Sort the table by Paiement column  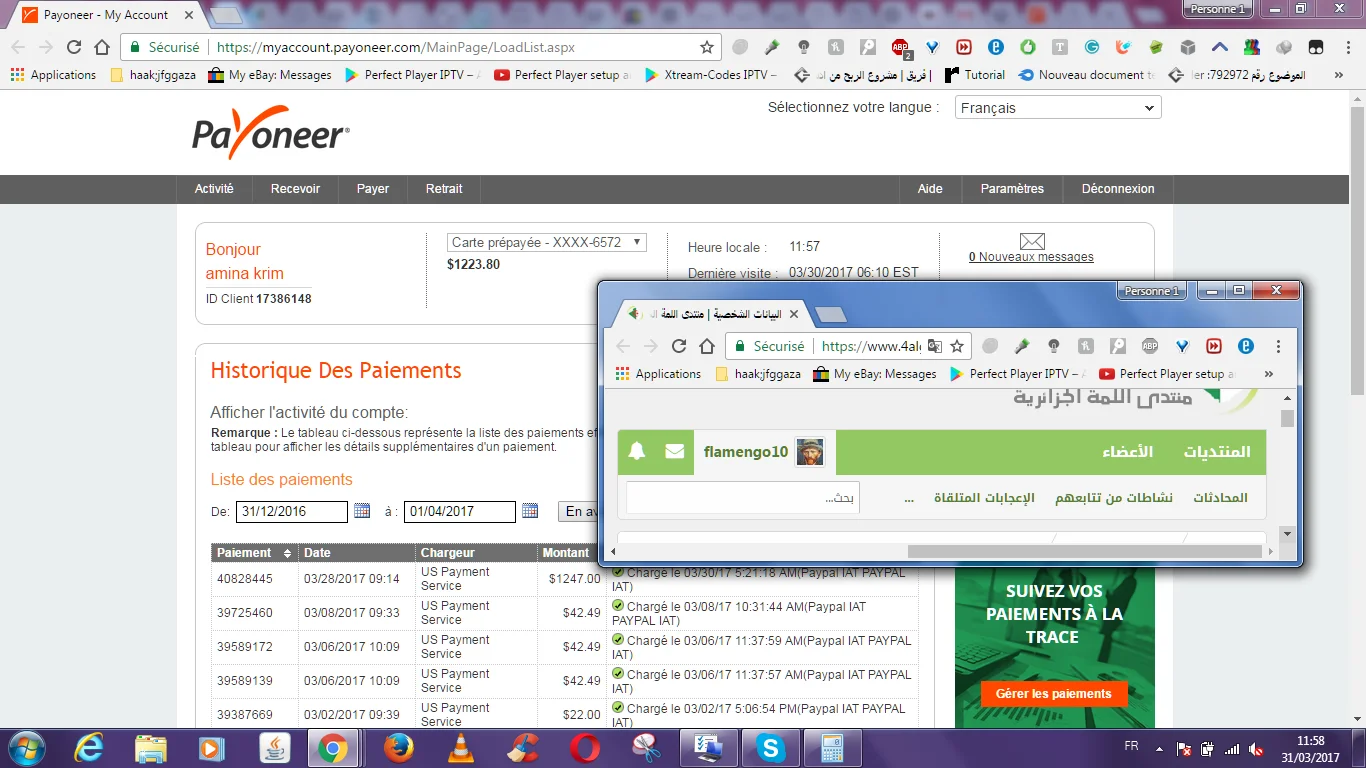288,553
